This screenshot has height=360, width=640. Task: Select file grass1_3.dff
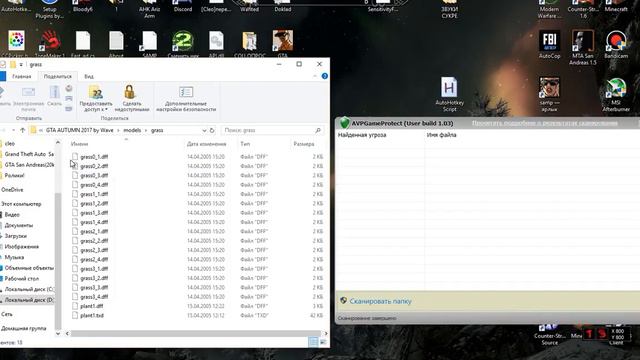tap(94, 213)
